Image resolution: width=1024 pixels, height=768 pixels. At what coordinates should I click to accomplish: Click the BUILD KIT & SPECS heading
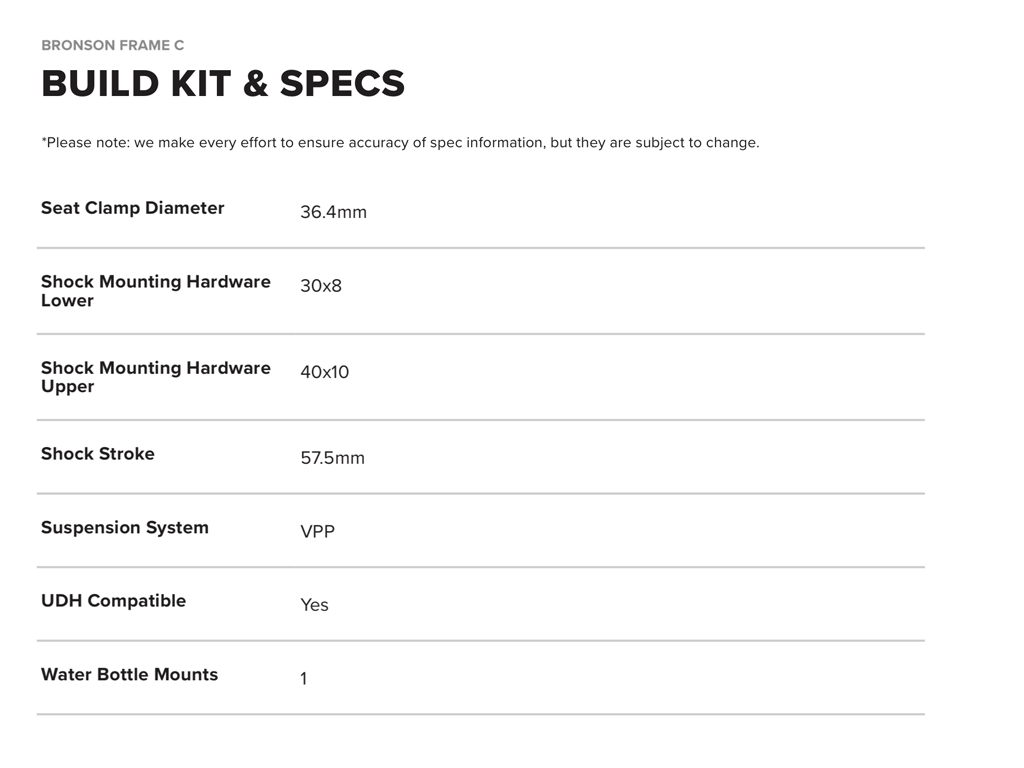223,84
